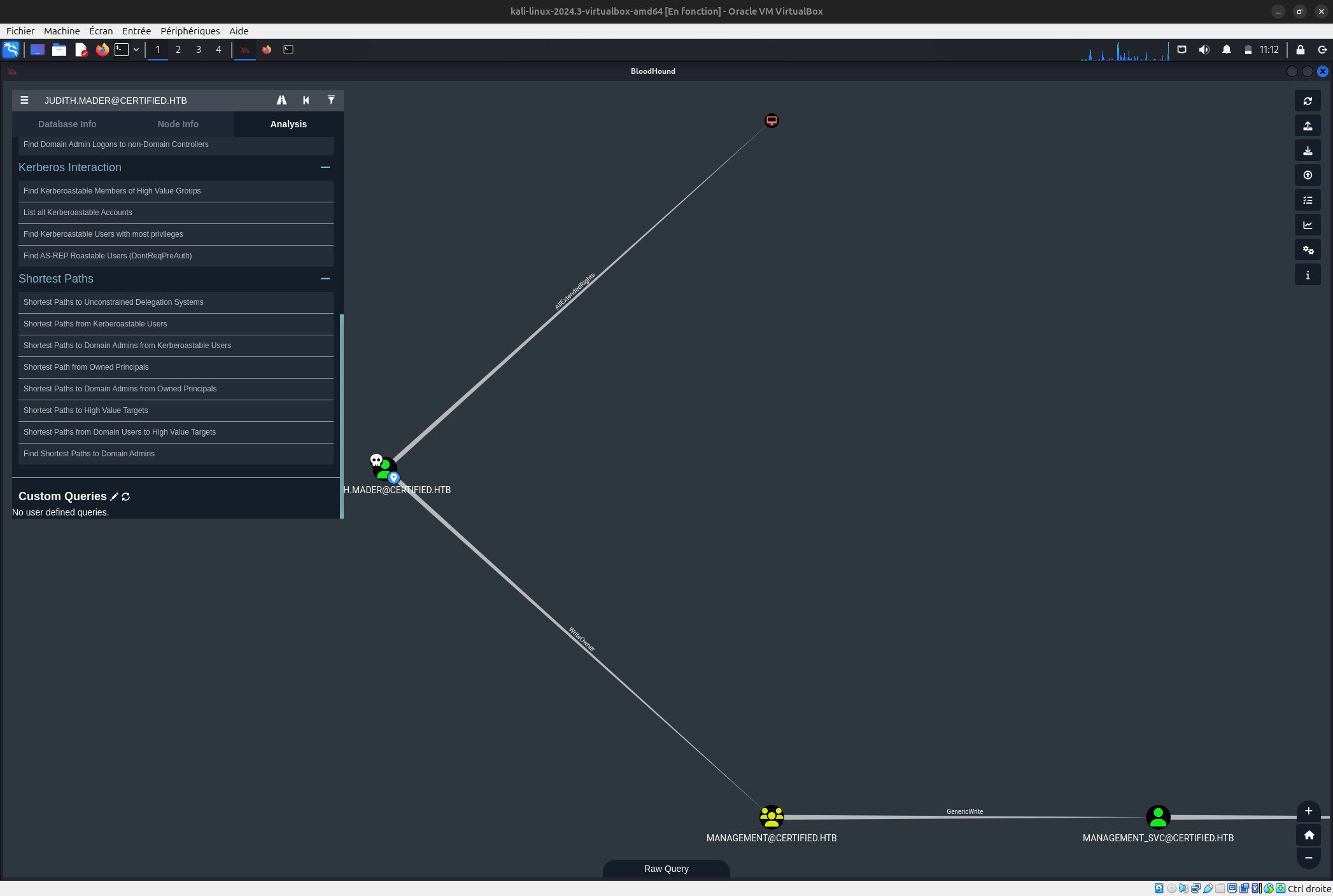Run Find Shortest Paths to Domain Admins

click(89, 454)
